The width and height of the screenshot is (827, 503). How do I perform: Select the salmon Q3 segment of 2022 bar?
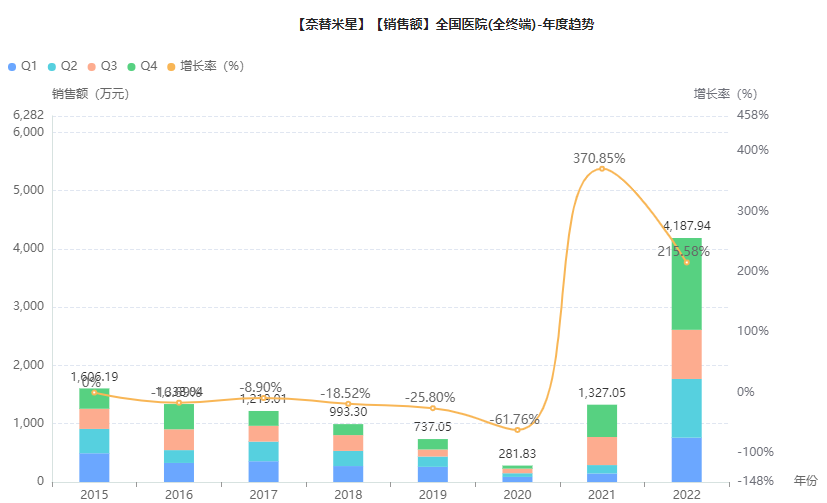tap(686, 354)
